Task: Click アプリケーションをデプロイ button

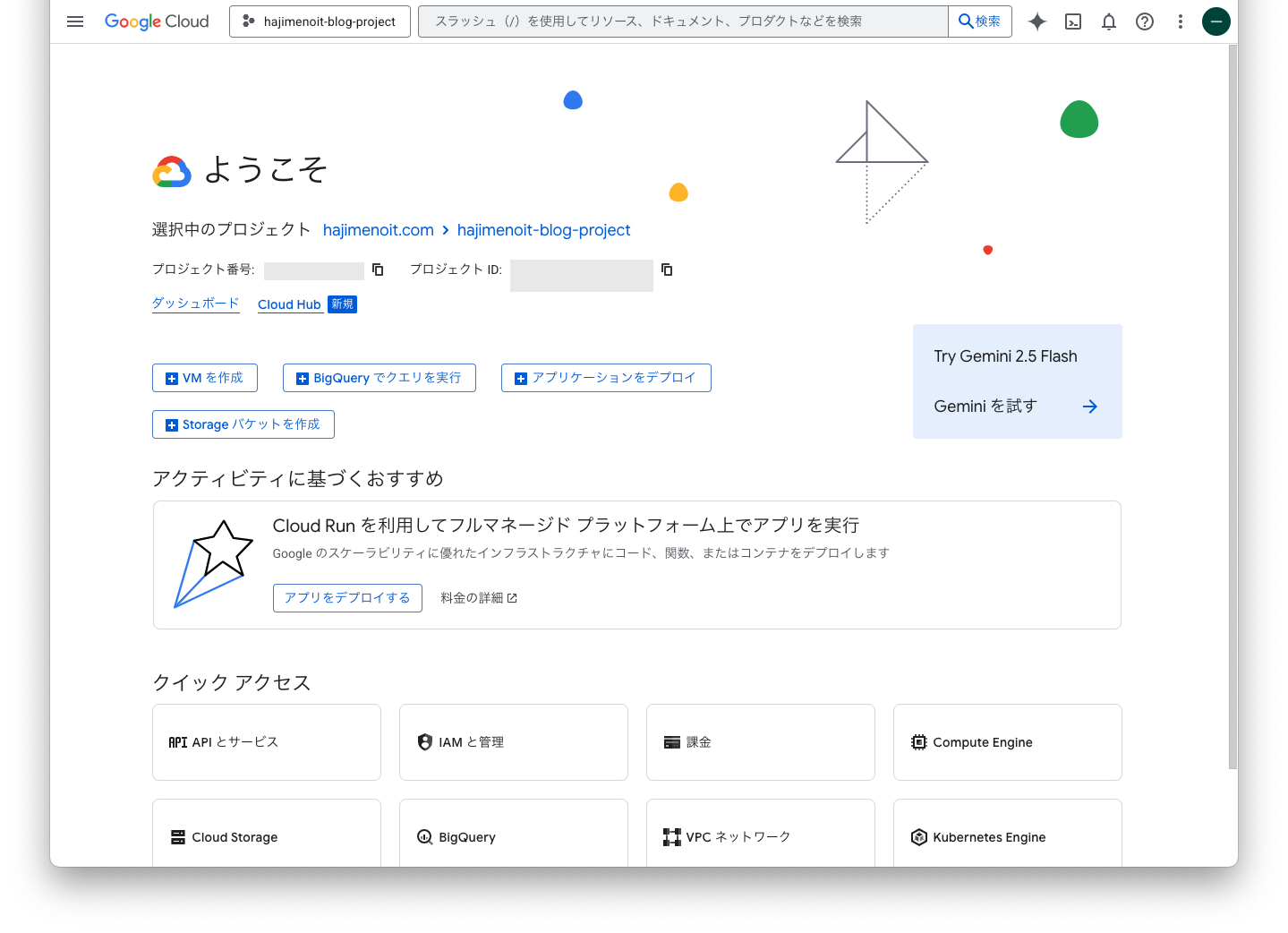Action: click(606, 378)
